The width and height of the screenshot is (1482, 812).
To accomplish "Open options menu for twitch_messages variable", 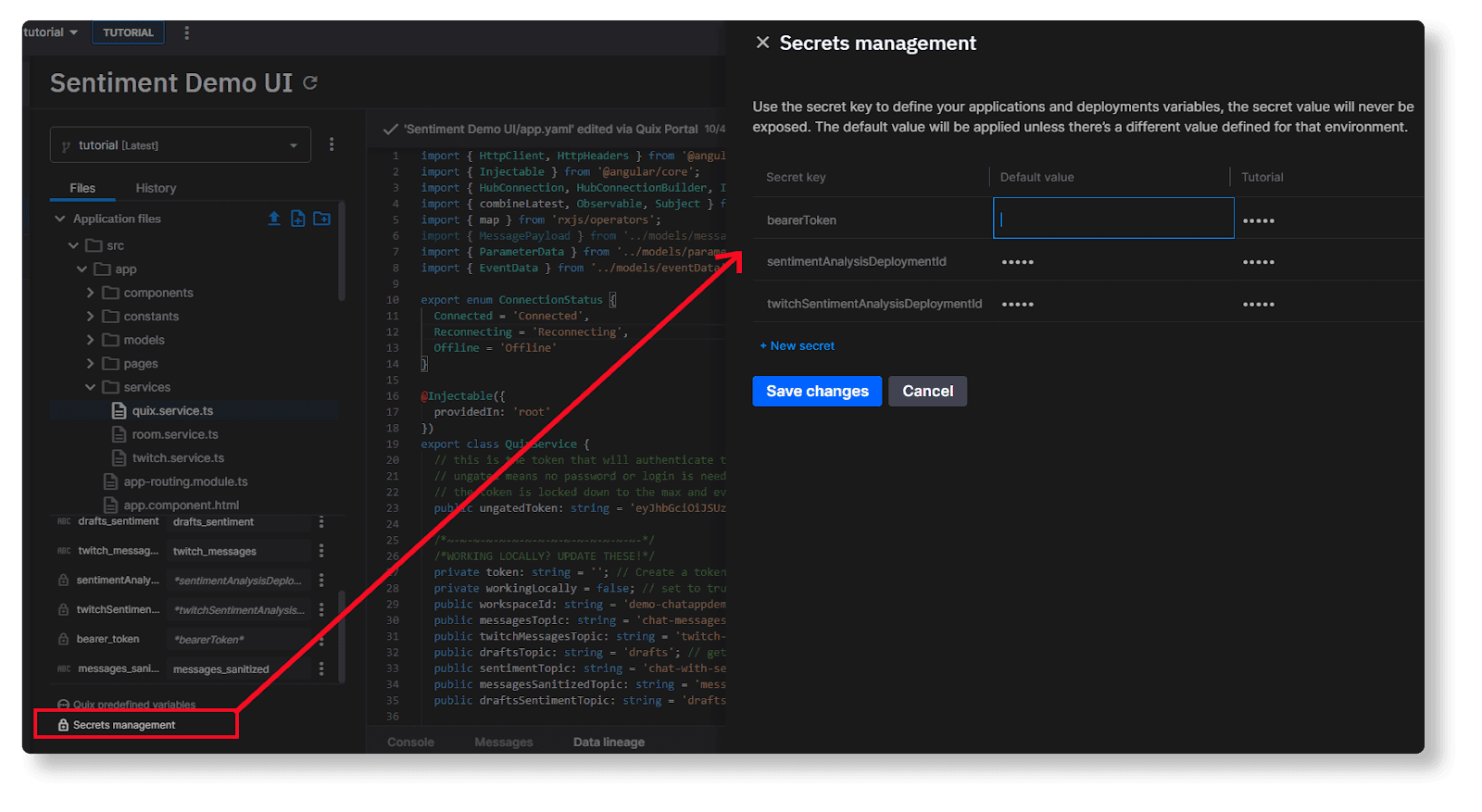I will (x=321, y=551).
